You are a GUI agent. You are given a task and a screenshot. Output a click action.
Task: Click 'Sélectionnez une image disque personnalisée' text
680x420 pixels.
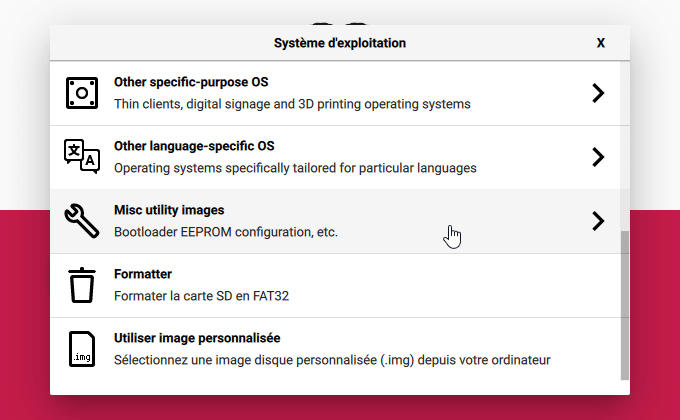click(x=245, y=360)
